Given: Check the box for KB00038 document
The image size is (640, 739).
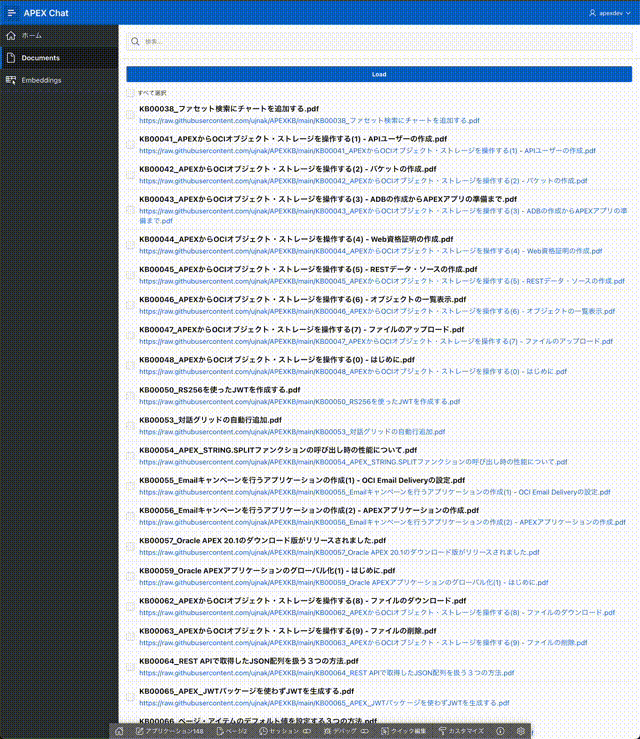Looking at the screenshot, I should 131,115.
